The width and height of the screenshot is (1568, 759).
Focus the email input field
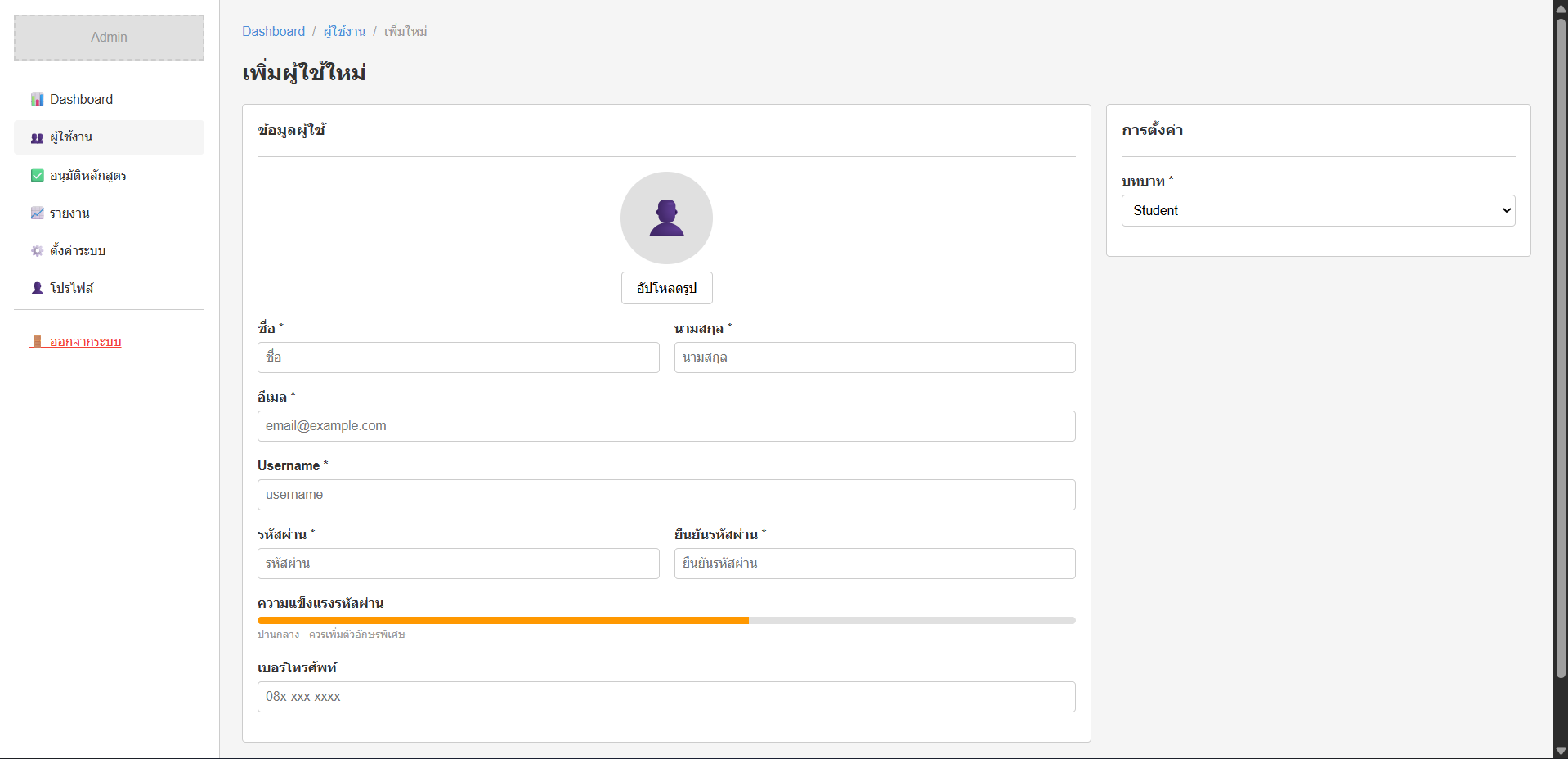tap(665, 426)
